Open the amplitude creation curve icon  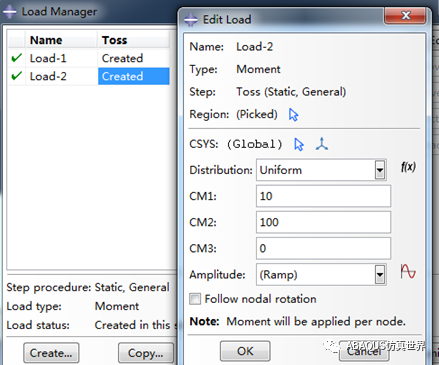408,271
